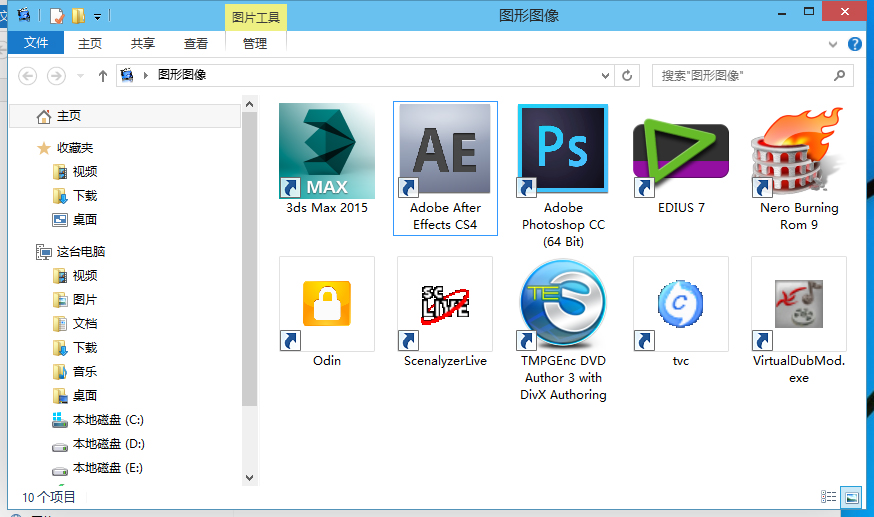Expand the address path chevron before 图形图像

[145, 75]
